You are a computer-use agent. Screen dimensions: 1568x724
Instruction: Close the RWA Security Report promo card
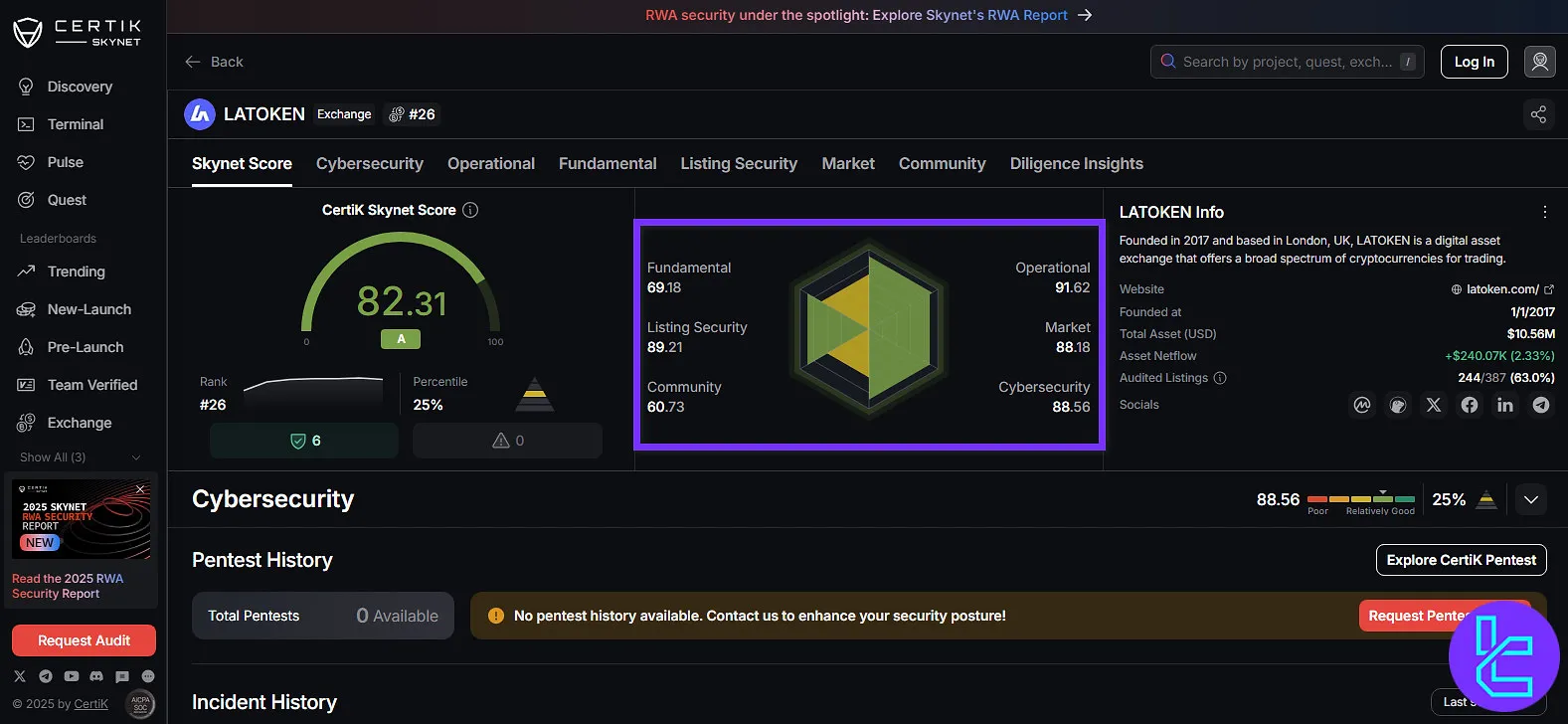pos(140,489)
